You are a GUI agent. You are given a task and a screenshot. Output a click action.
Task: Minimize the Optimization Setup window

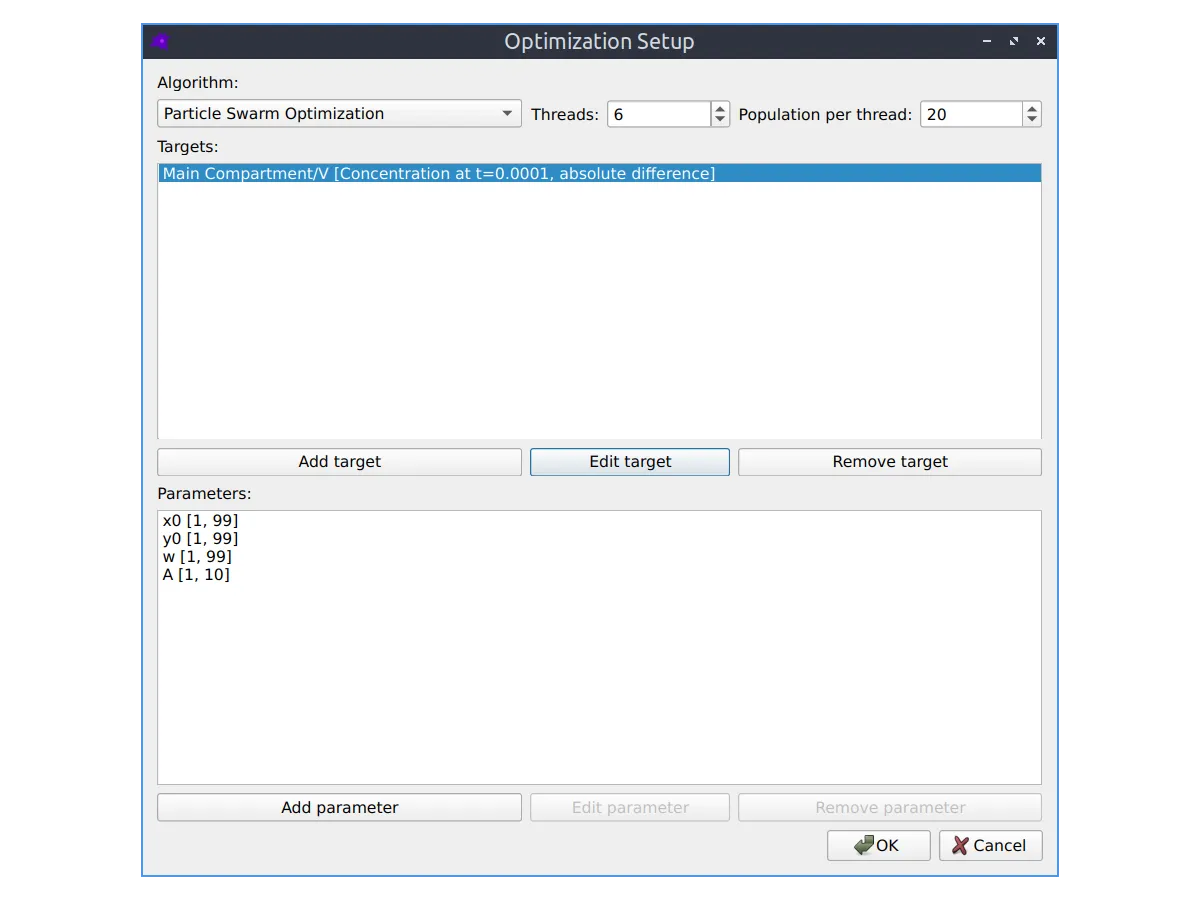pyautogui.click(x=987, y=42)
